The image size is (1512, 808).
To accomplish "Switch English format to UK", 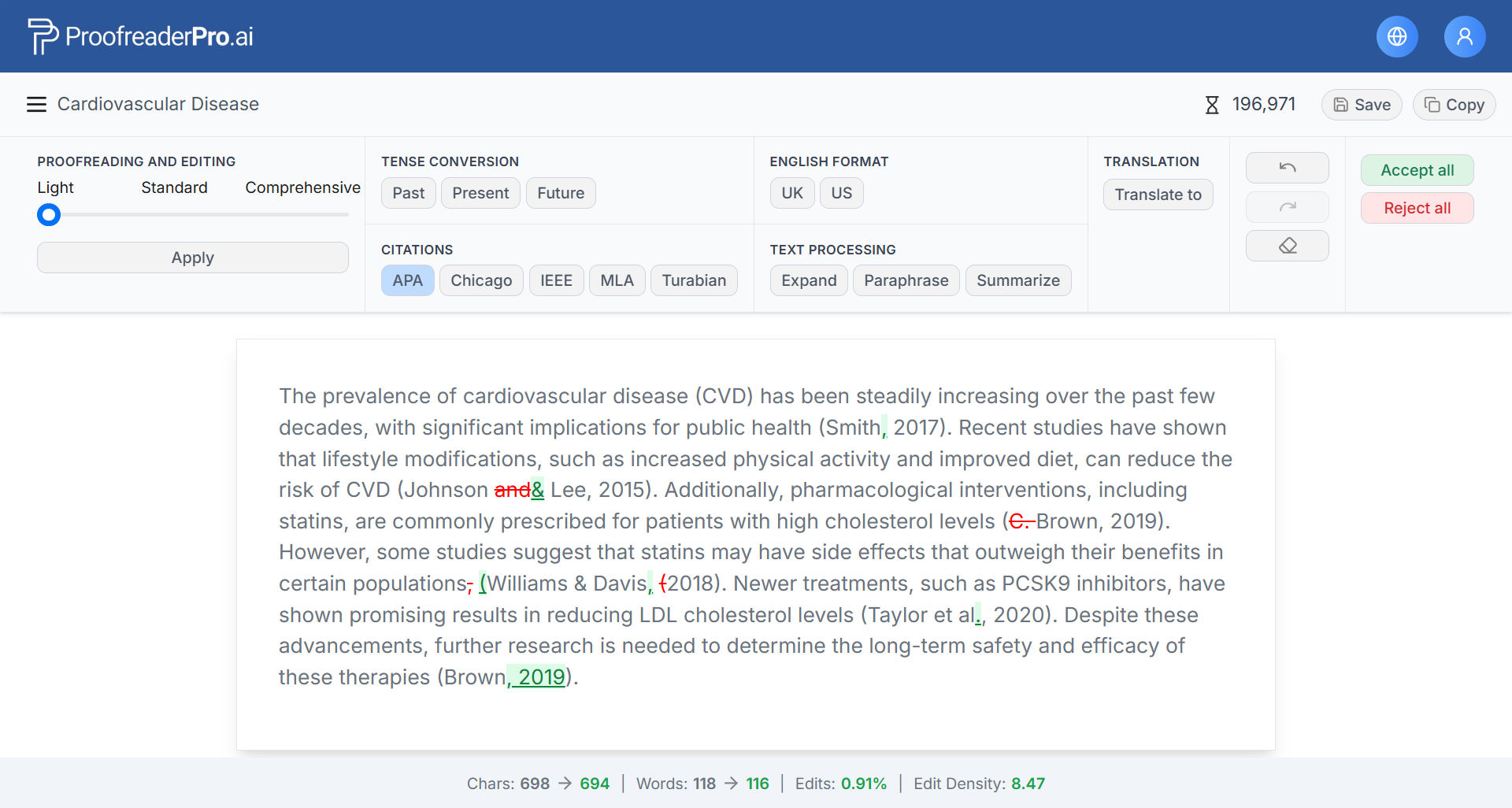I will [791, 193].
